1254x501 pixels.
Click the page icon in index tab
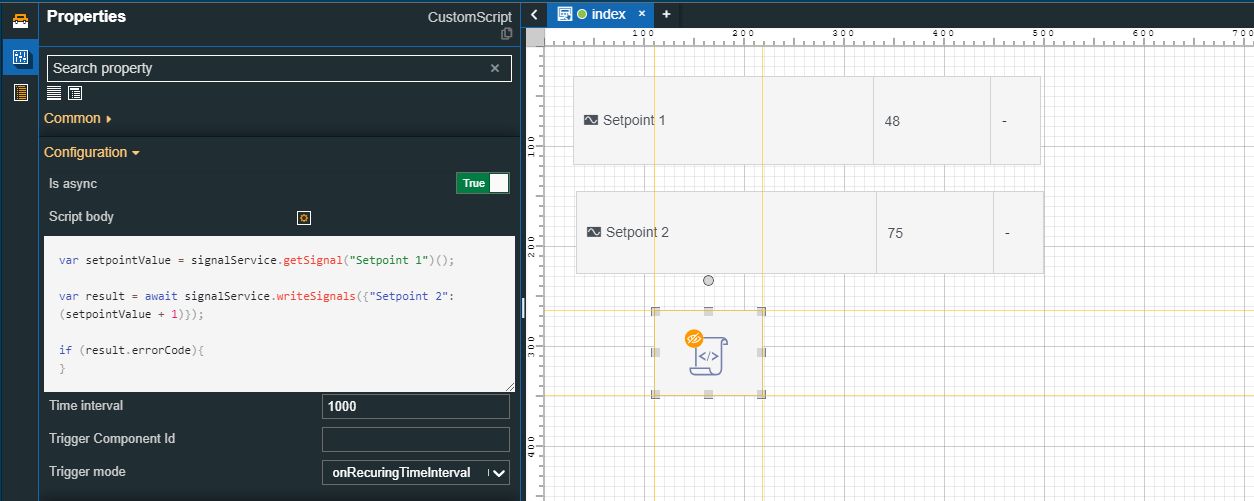coord(565,14)
